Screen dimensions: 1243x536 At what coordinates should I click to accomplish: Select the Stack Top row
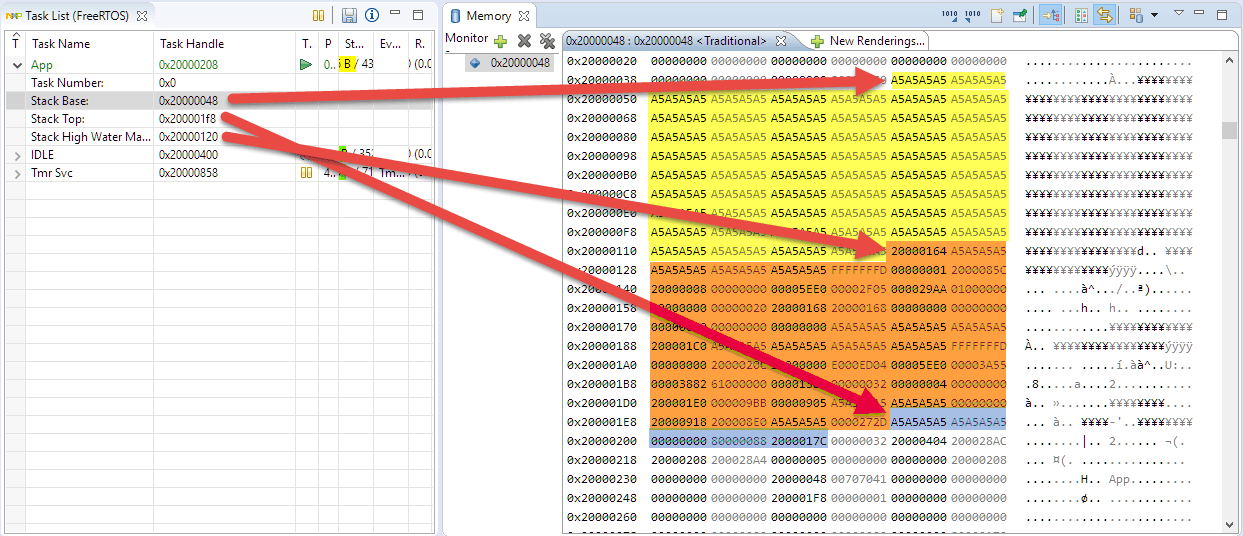218,119
